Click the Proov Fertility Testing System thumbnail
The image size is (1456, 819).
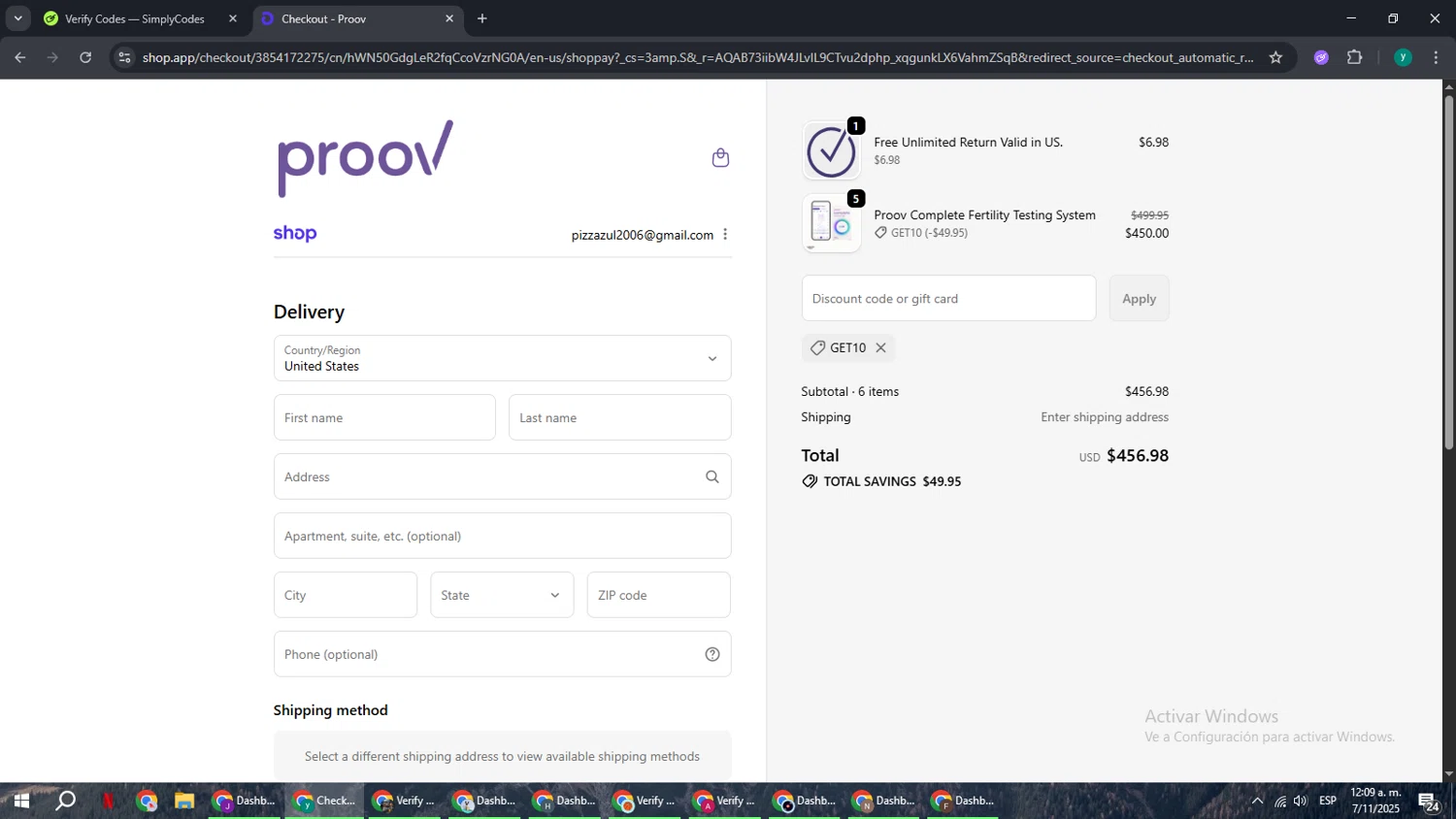click(x=832, y=223)
